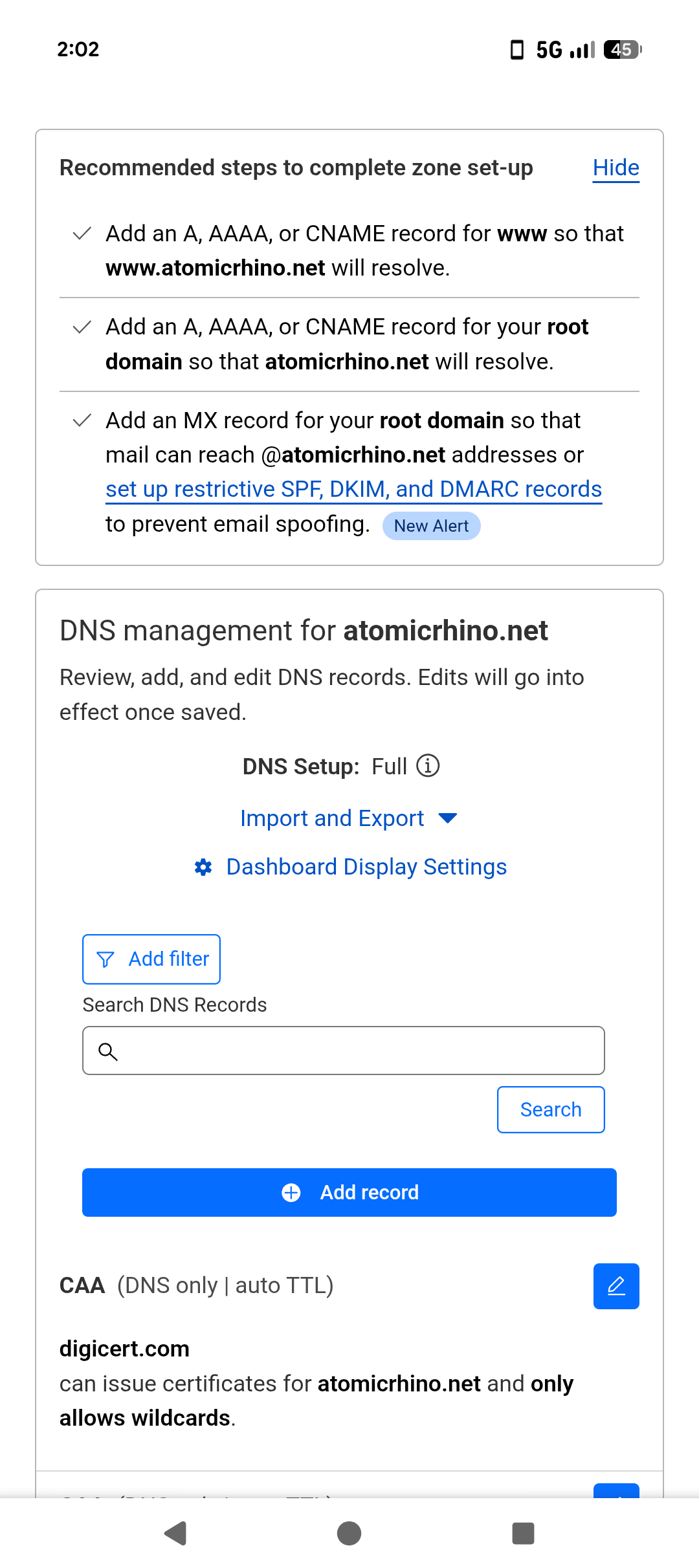
Task: Expand the Import and Export dropdown arrow
Action: [448, 818]
